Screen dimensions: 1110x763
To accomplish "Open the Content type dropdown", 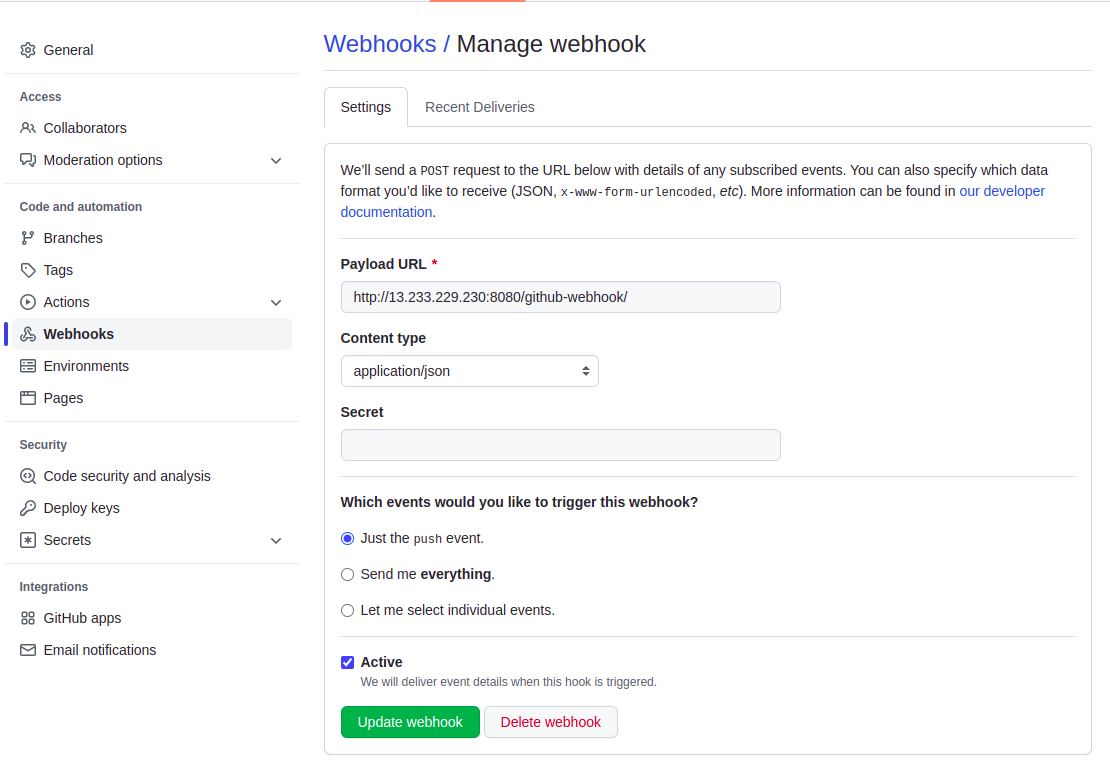I will point(469,371).
